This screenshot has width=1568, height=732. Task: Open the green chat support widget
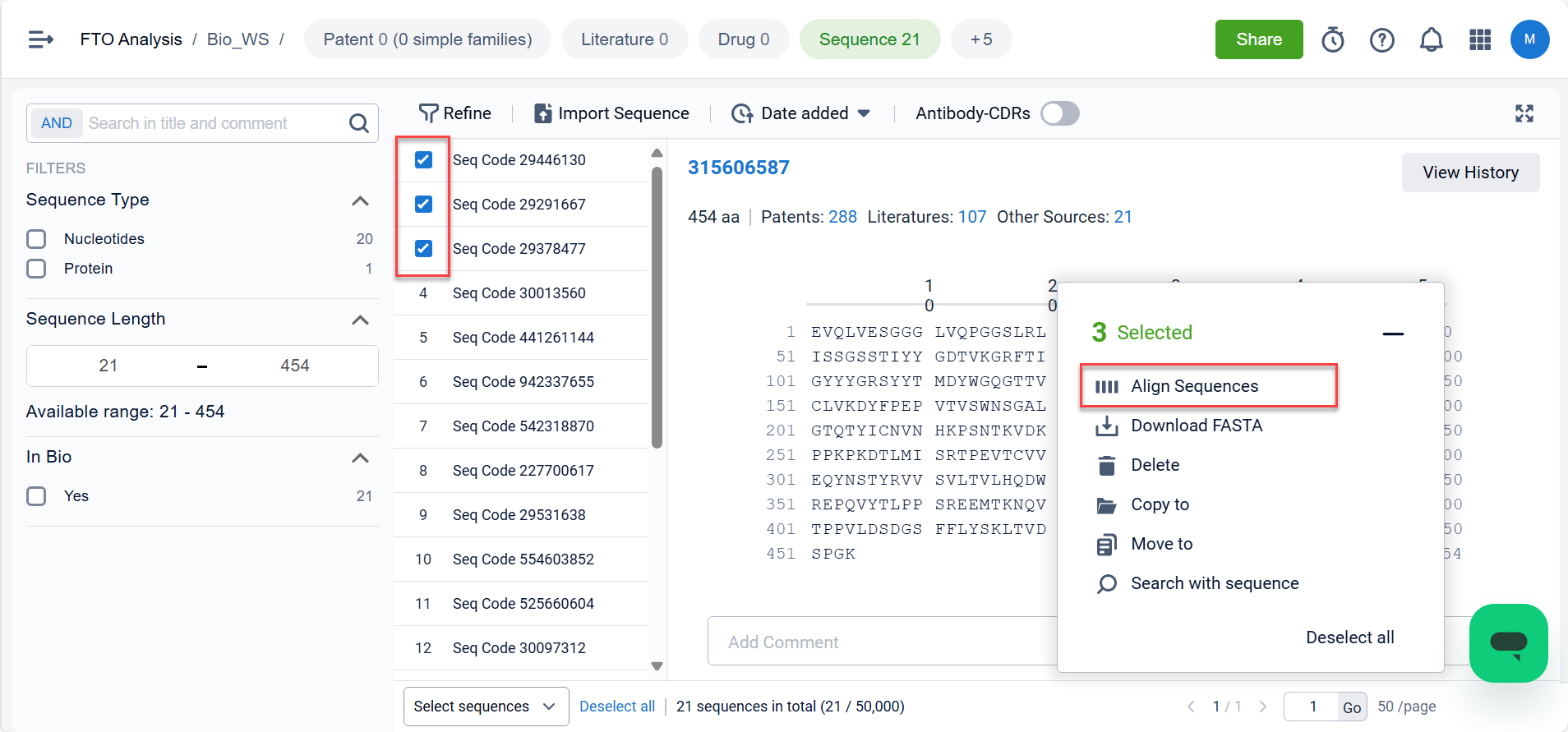[x=1508, y=642]
